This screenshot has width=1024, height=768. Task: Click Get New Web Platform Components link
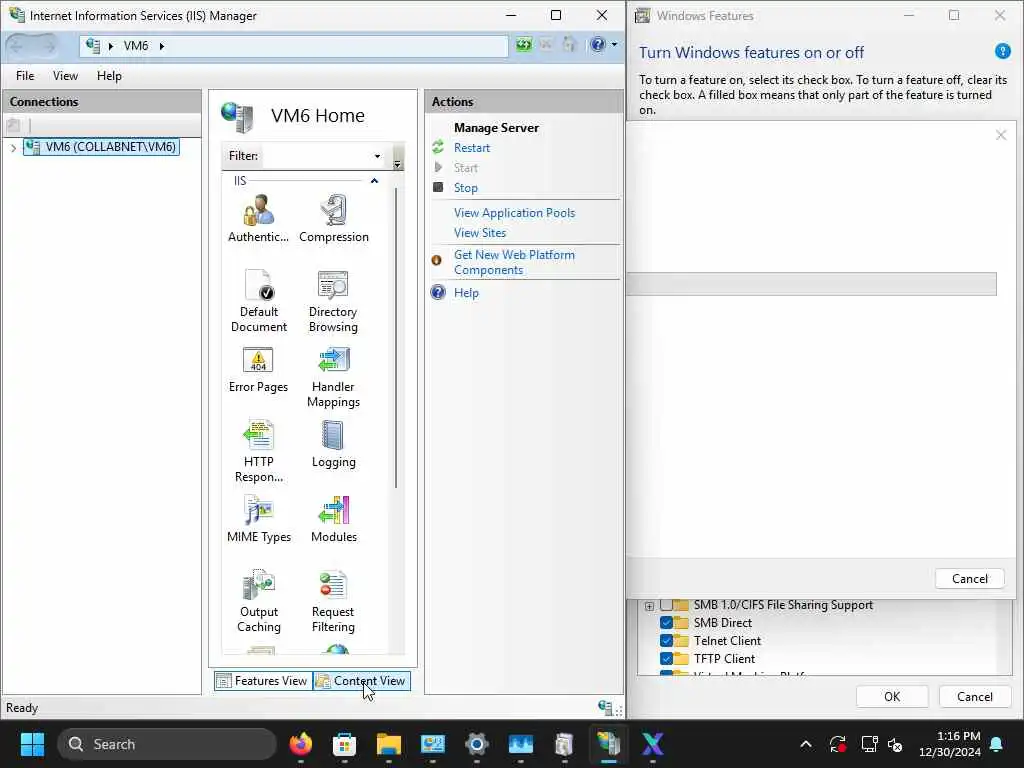515,262
